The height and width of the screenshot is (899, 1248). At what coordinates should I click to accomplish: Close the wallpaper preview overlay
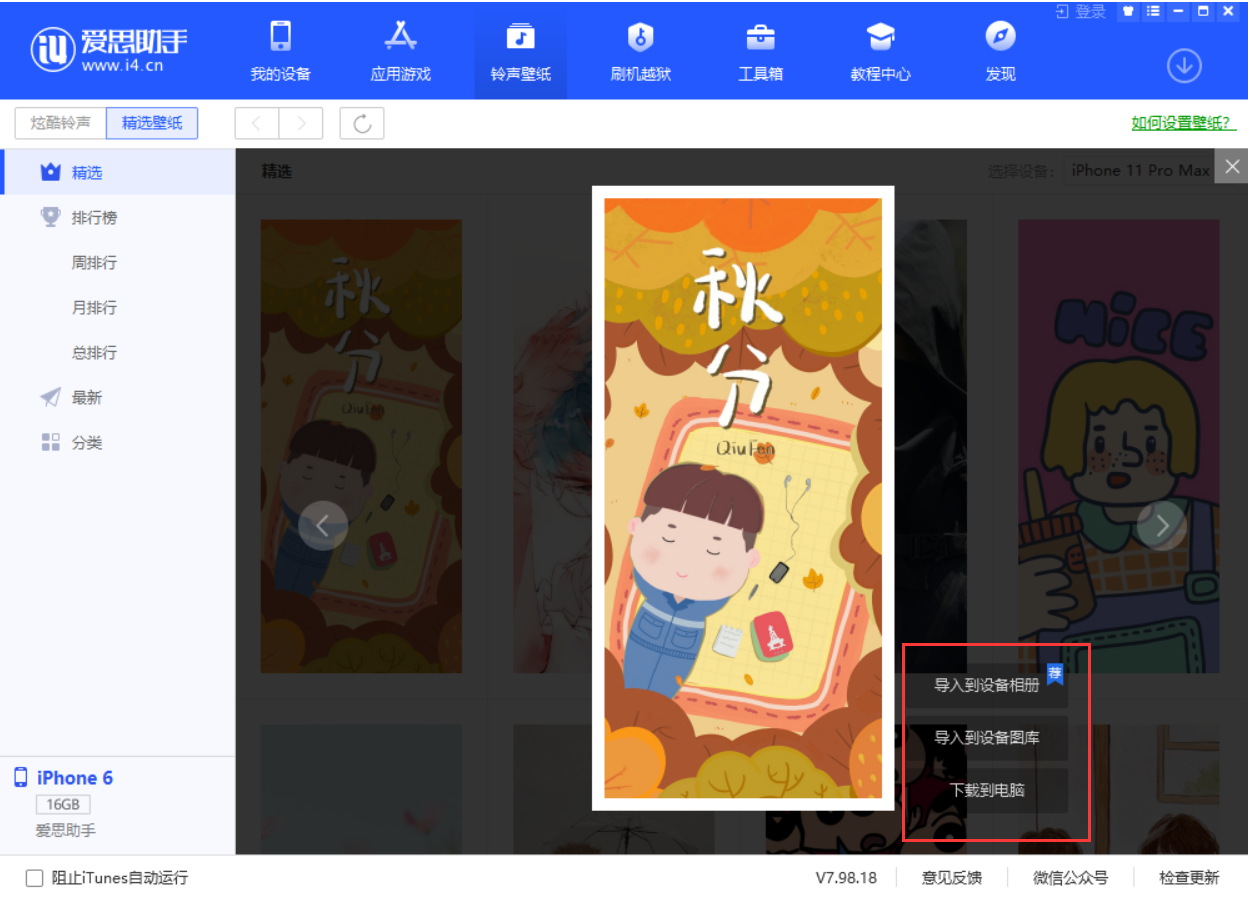coord(1232,167)
